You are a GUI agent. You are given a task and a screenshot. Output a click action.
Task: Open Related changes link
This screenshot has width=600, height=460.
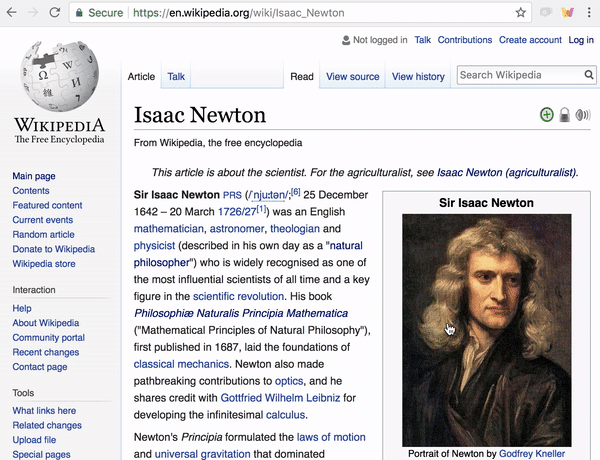[x=47, y=425]
